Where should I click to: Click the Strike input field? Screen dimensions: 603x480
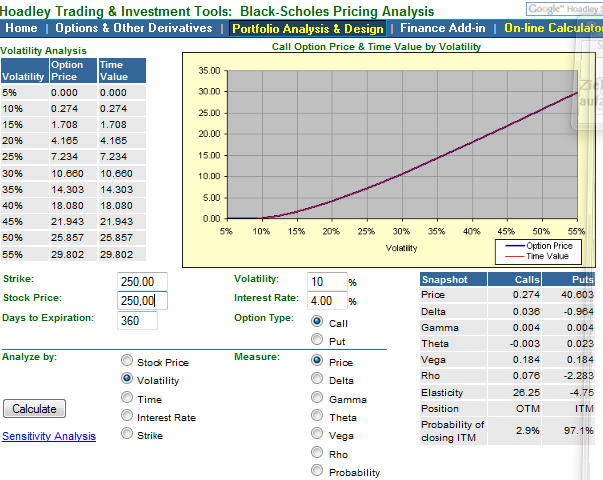[142, 282]
